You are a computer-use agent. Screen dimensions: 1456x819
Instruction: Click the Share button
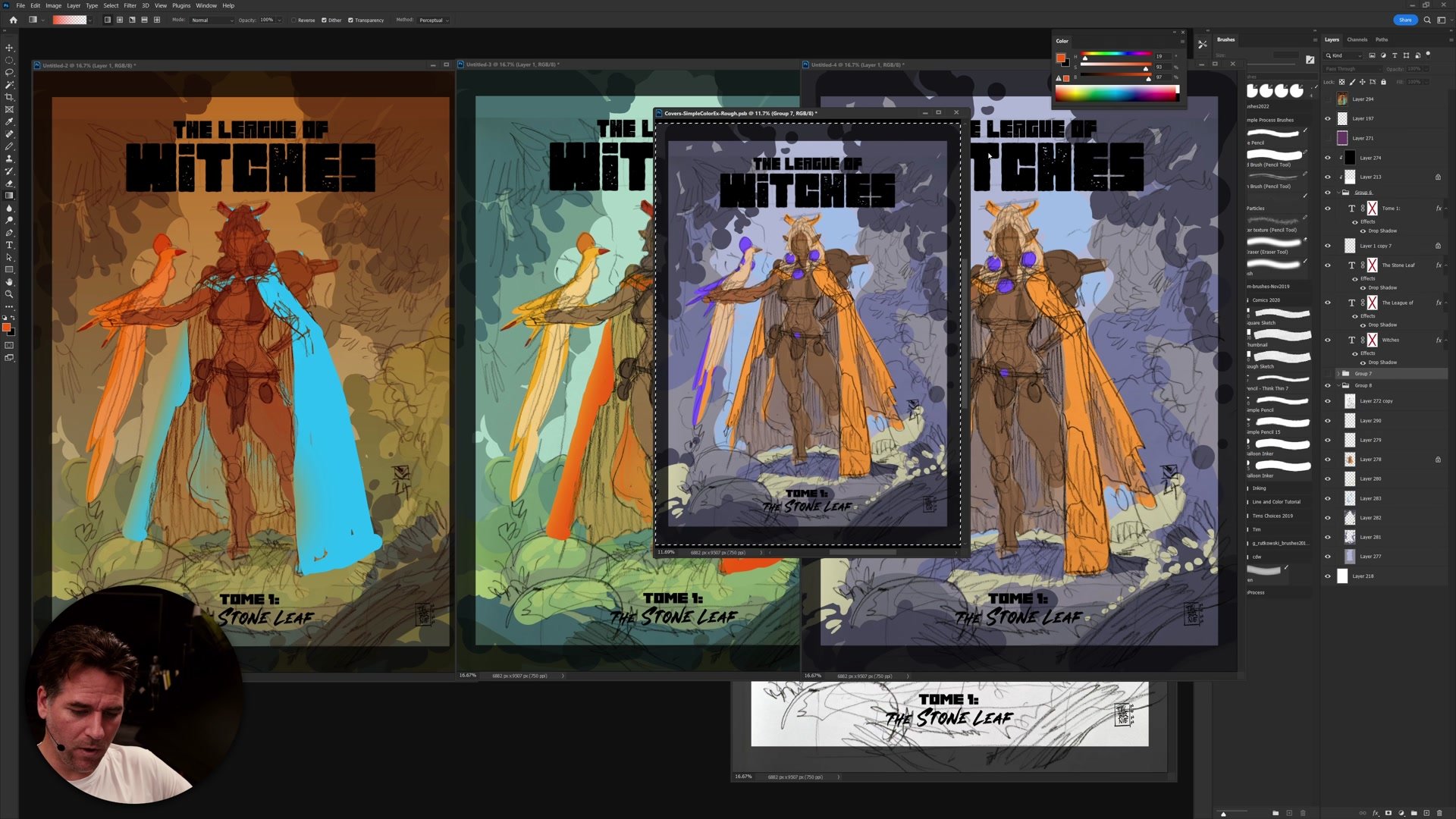(x=1404, y=20)
